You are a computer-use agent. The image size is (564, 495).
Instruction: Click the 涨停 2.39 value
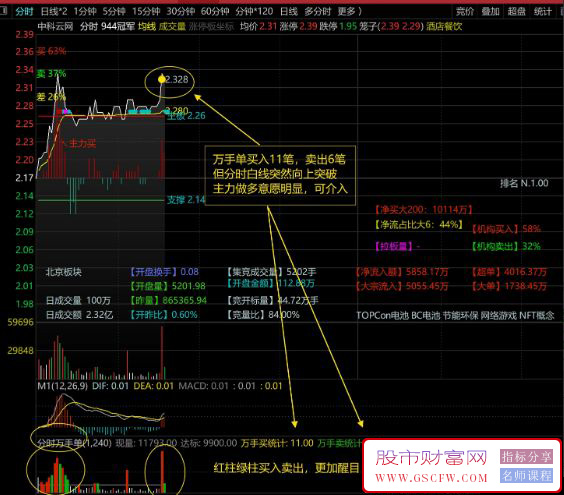click(x=298, y=26)
